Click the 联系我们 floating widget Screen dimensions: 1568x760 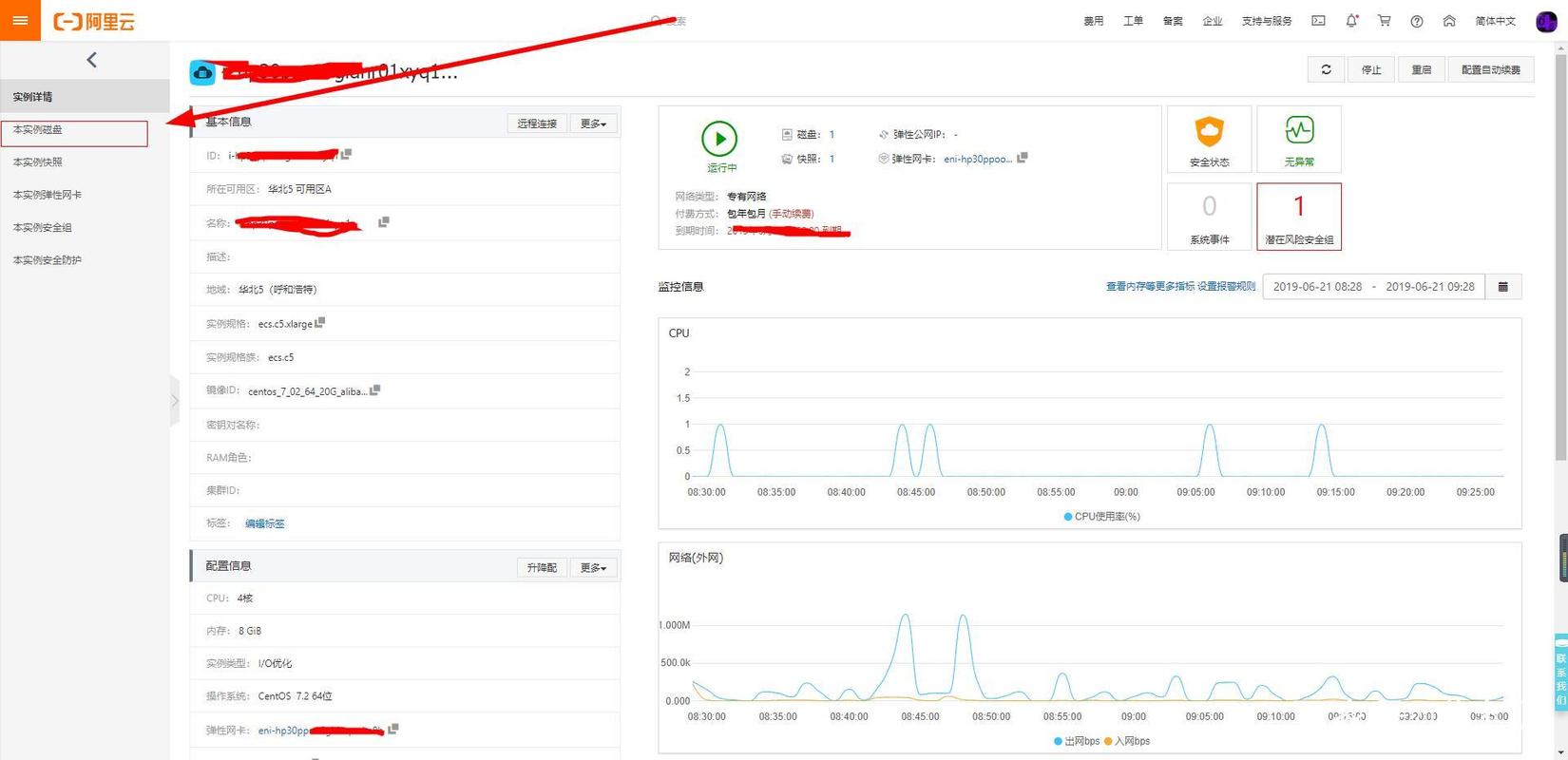point(1560,672)
